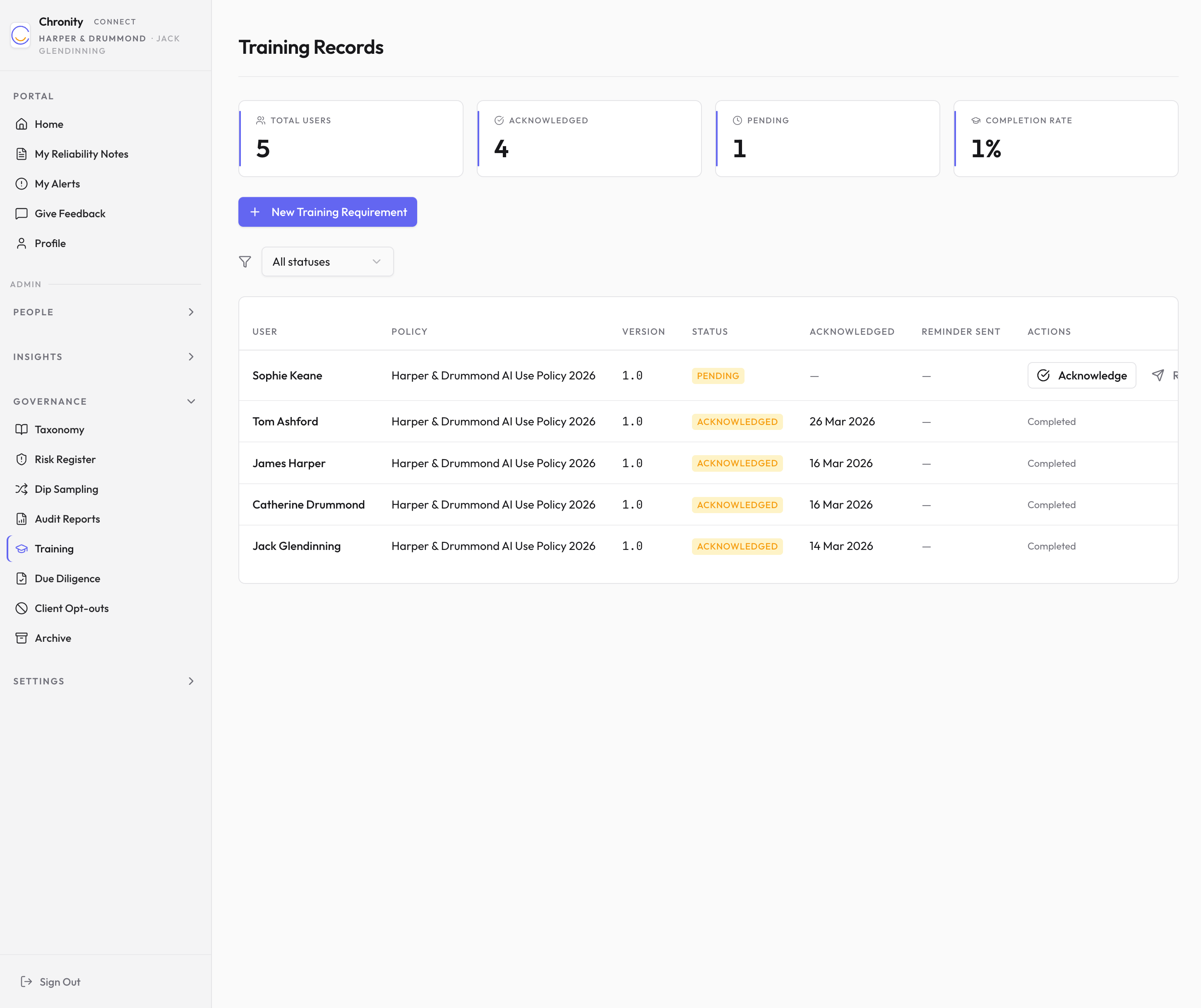This screenshot has height=1008, width=1201.
Task: Click the Dip Sampling shuffle icon
Action: tap(22, 489)
